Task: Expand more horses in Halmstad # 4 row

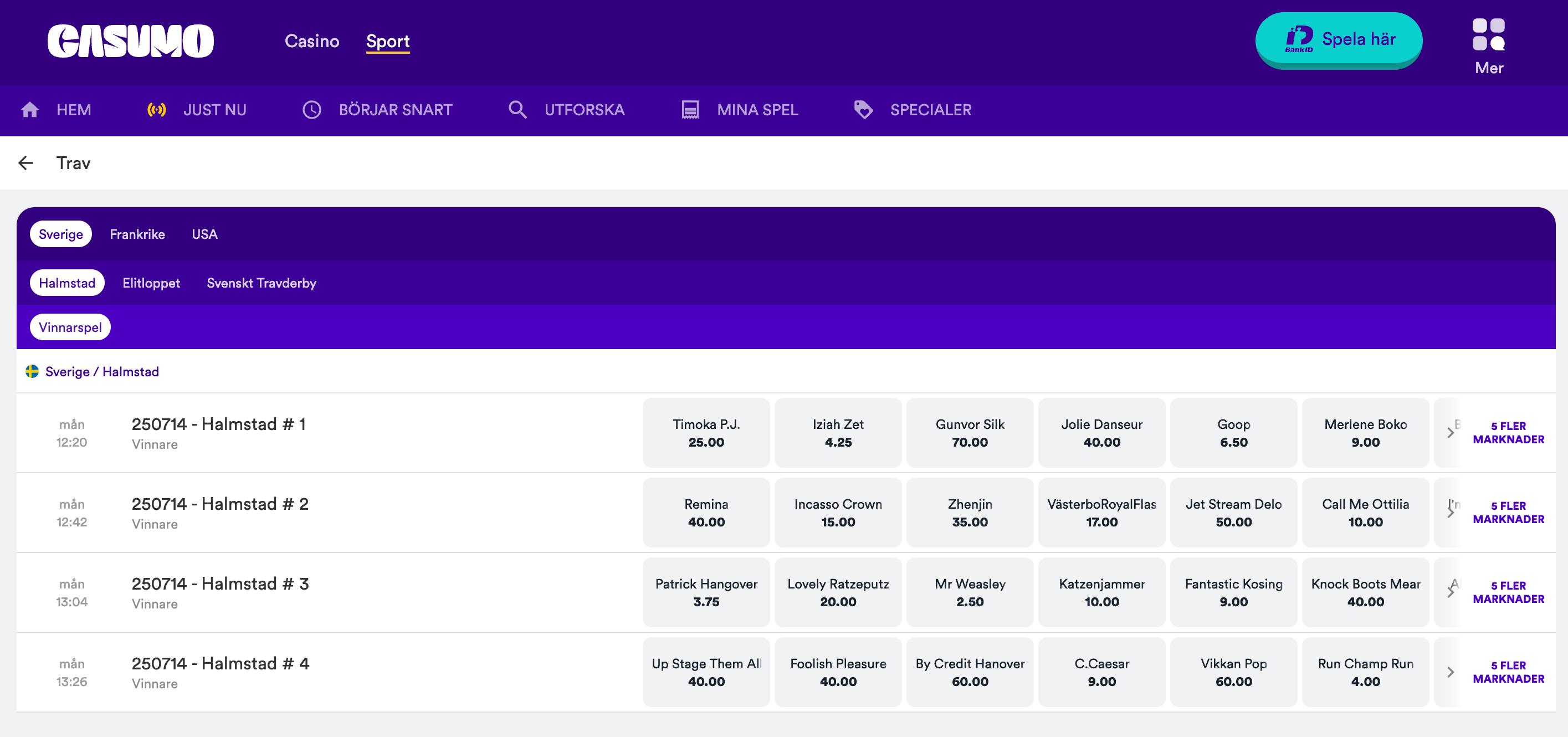Action: coord(1450,673)
